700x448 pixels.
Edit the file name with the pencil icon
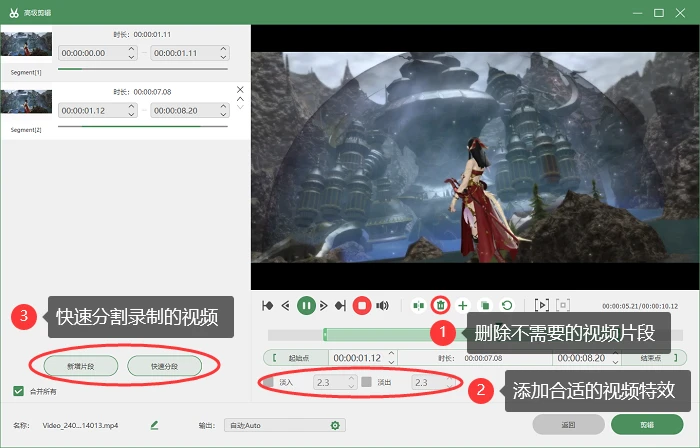pyautogui.click(x=154, y=425)
